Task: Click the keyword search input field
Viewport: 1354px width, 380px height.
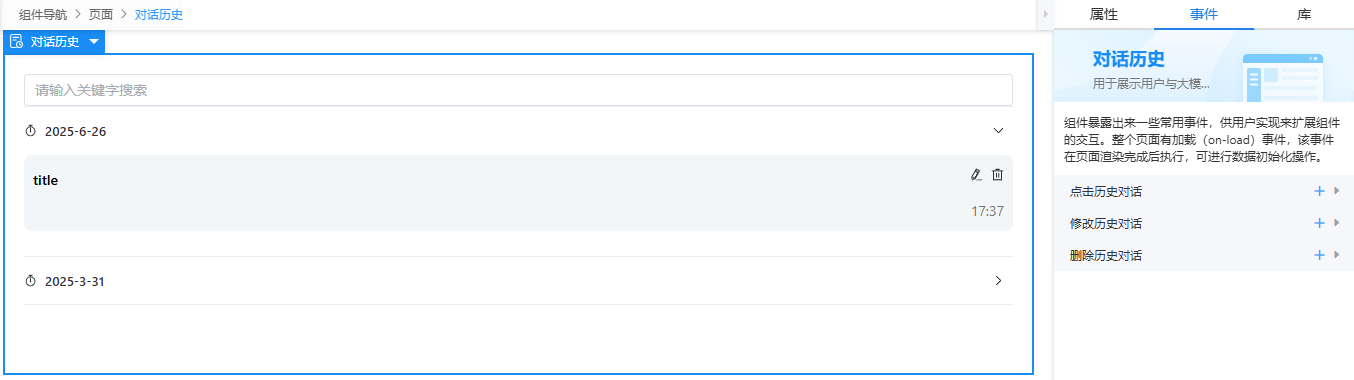Action: [518, 90]
